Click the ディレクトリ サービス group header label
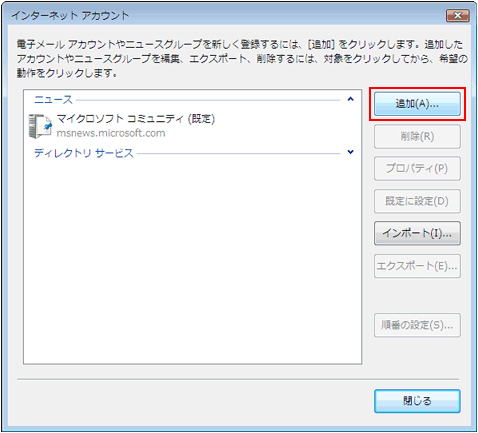 [84, 153]
